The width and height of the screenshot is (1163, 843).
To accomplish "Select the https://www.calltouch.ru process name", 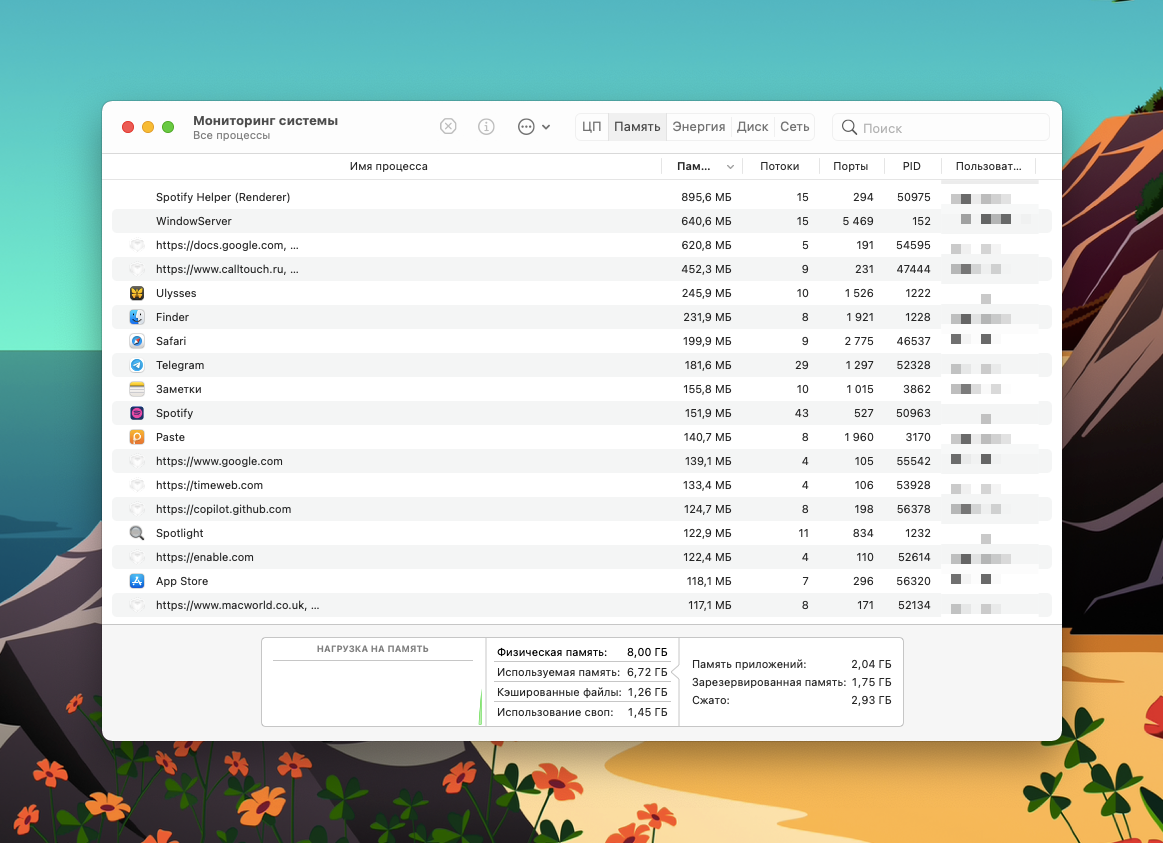I will pyautogui.click(x=227, y=269).
